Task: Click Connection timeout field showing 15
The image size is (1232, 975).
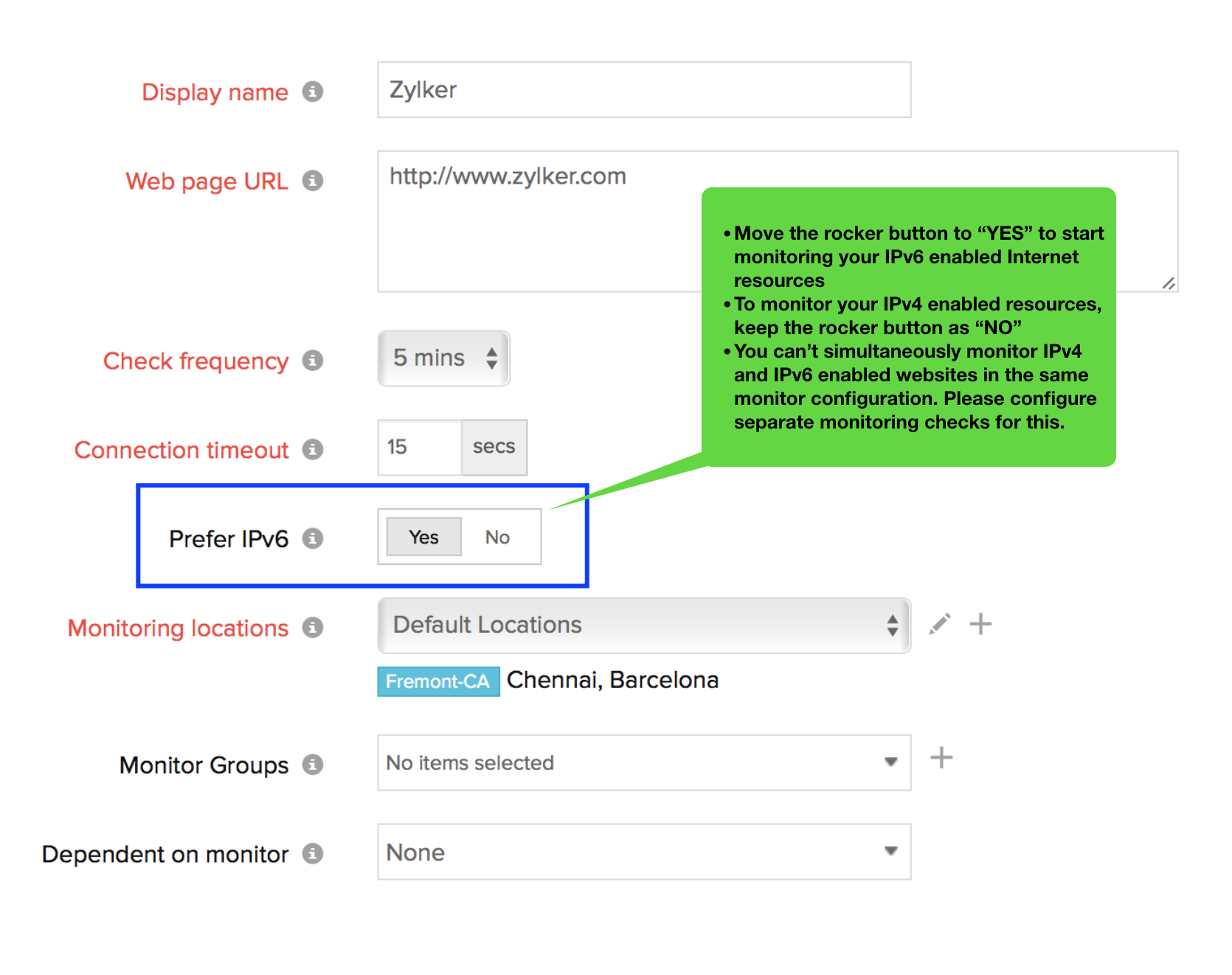Action: pos(420,448)
